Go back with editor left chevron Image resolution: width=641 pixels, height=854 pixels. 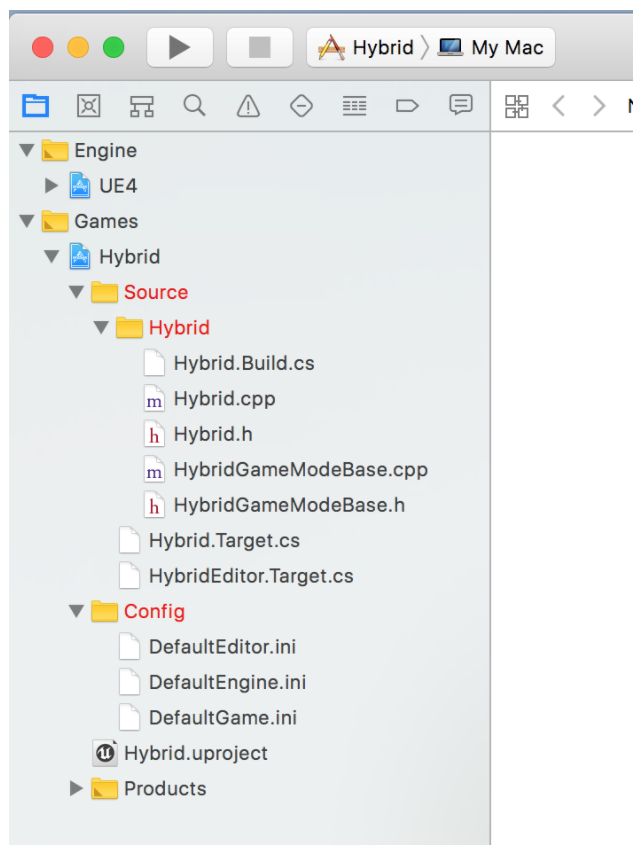[559, 106]
